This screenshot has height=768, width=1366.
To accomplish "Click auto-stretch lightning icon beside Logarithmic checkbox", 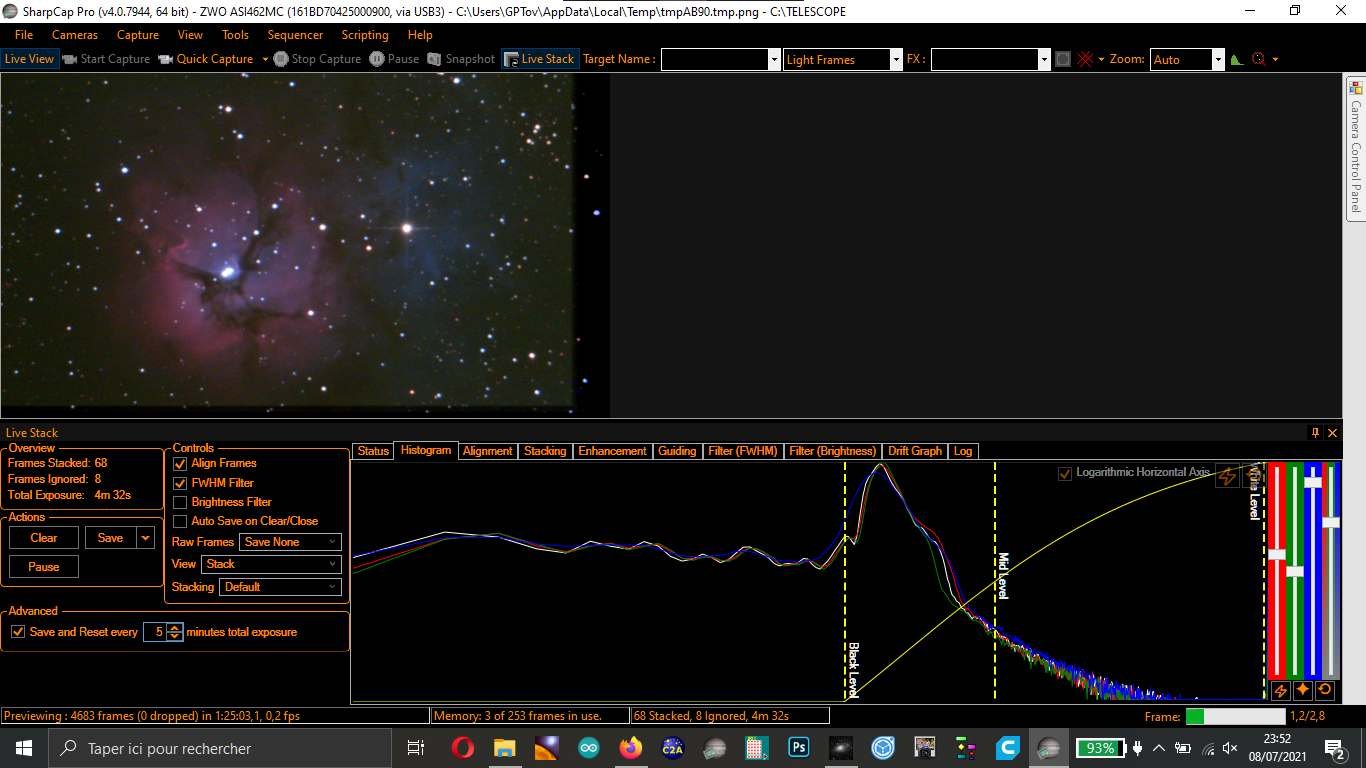I will point(1226,477).
